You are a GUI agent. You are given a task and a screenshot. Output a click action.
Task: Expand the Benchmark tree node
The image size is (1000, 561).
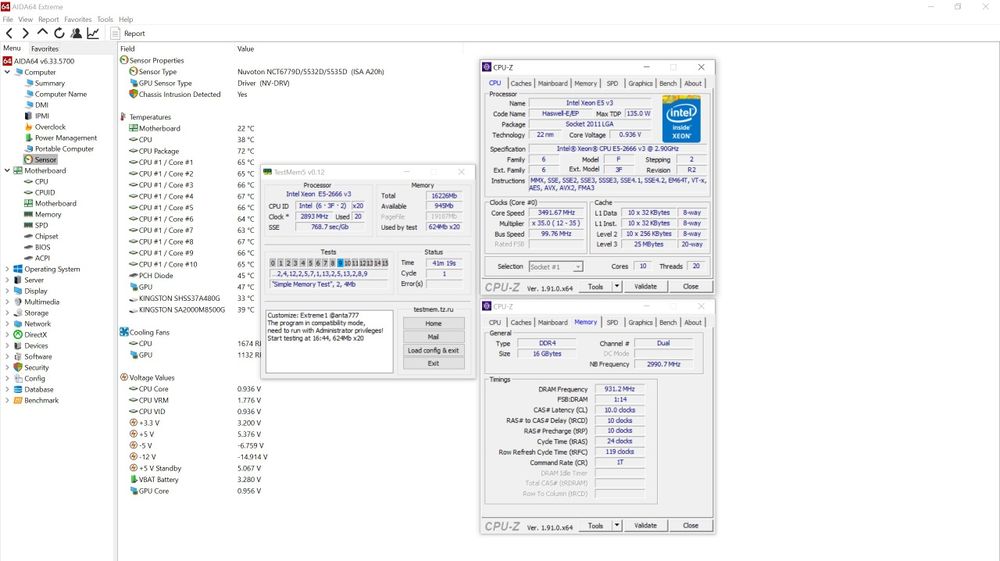[x=7, y=400]
